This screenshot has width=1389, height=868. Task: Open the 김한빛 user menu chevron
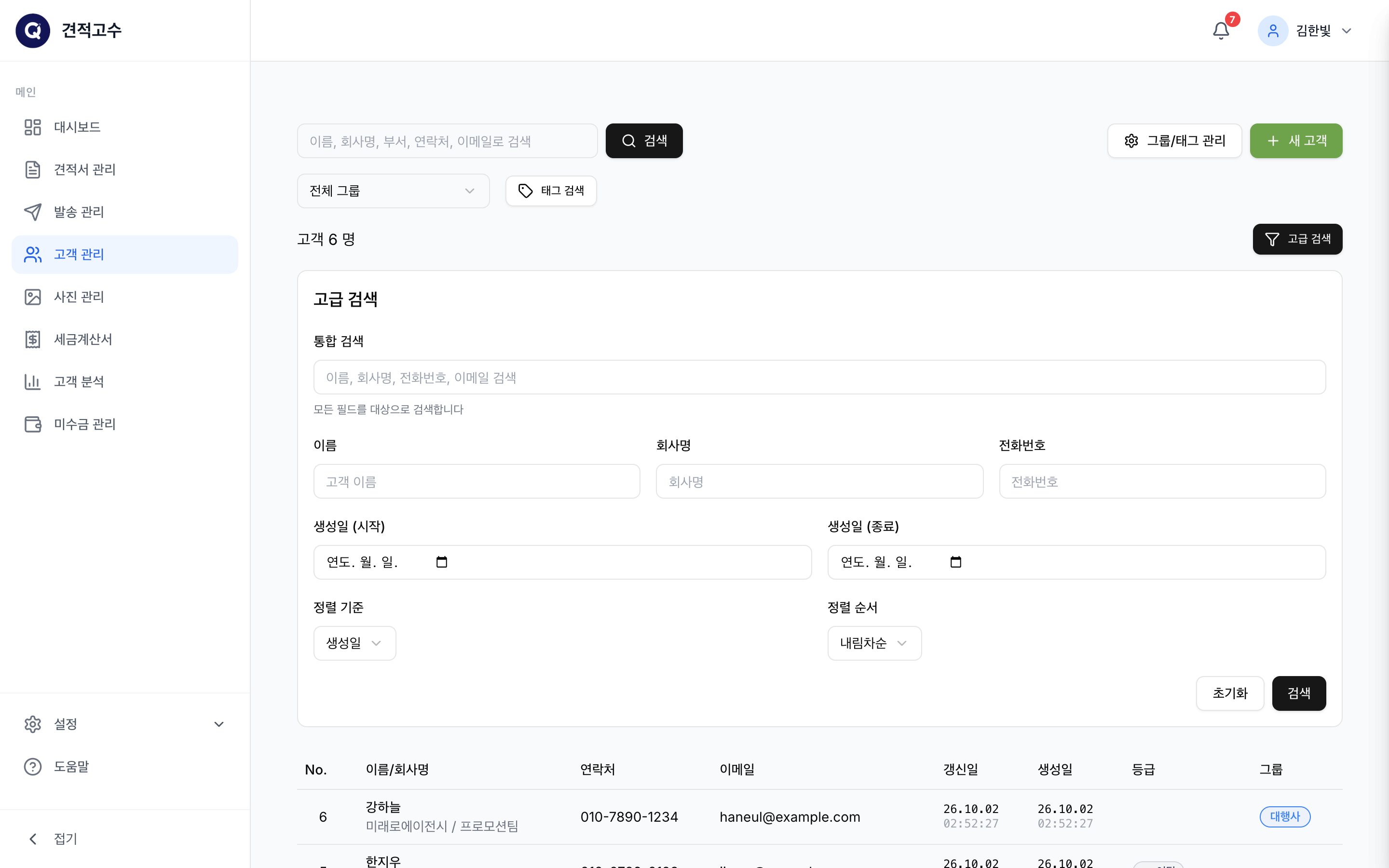1347,31
